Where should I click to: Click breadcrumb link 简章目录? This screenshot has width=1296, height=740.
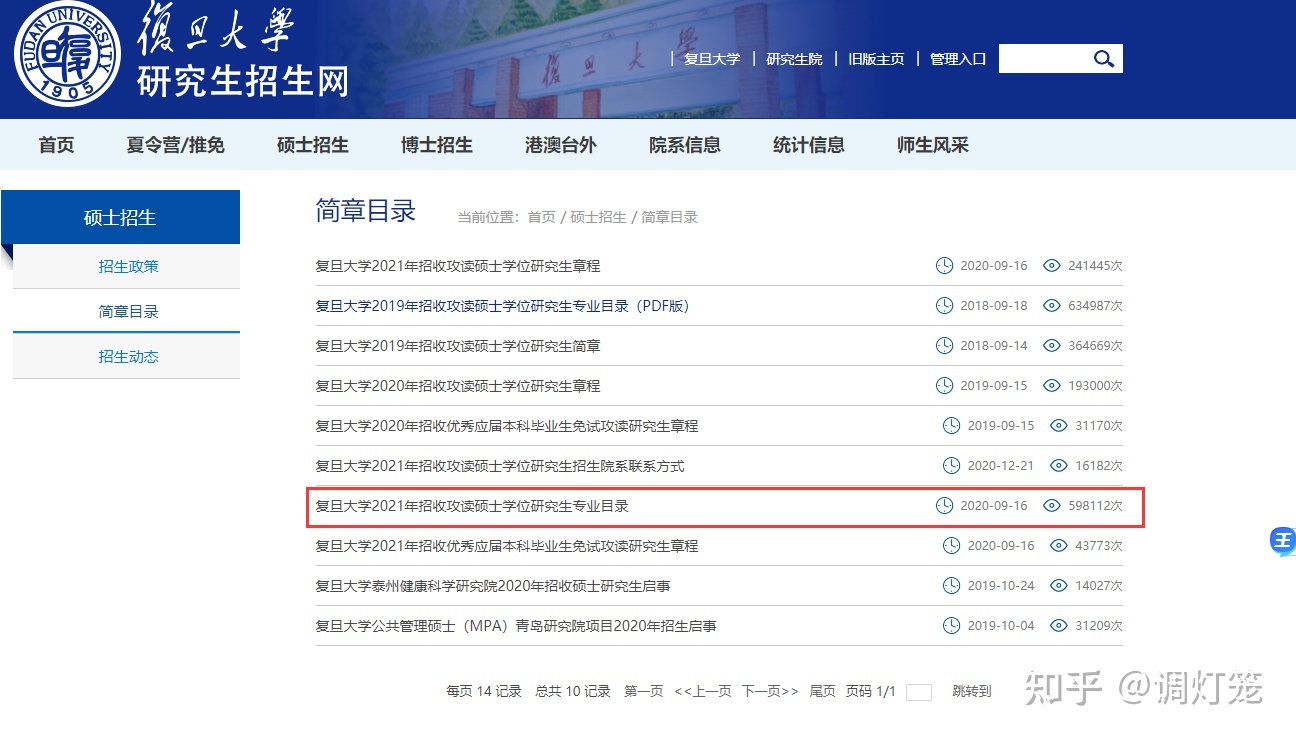click(669, 217)
